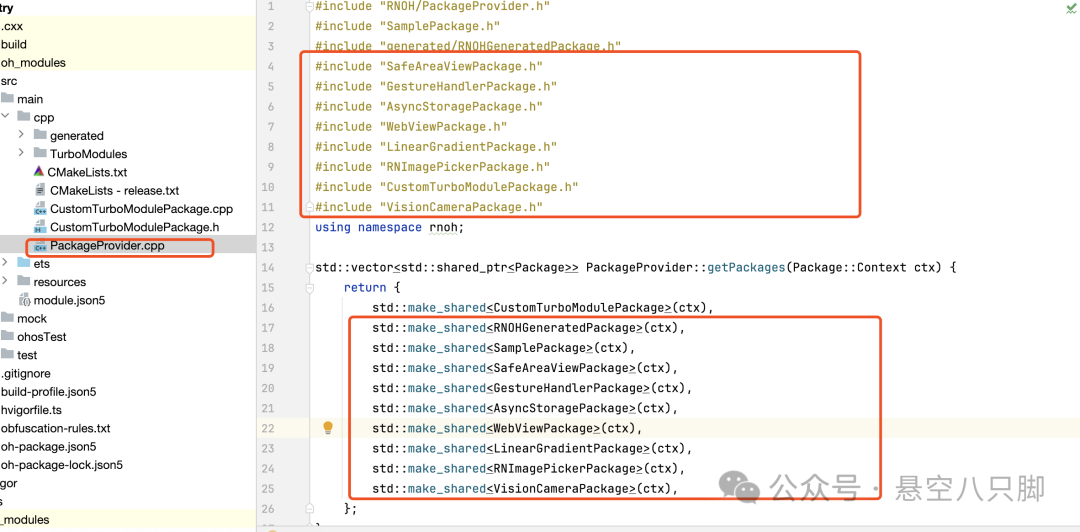The image size is (1080, 532).
Task: Fold the getPackages function at line 14
Action: click(309, 267)
